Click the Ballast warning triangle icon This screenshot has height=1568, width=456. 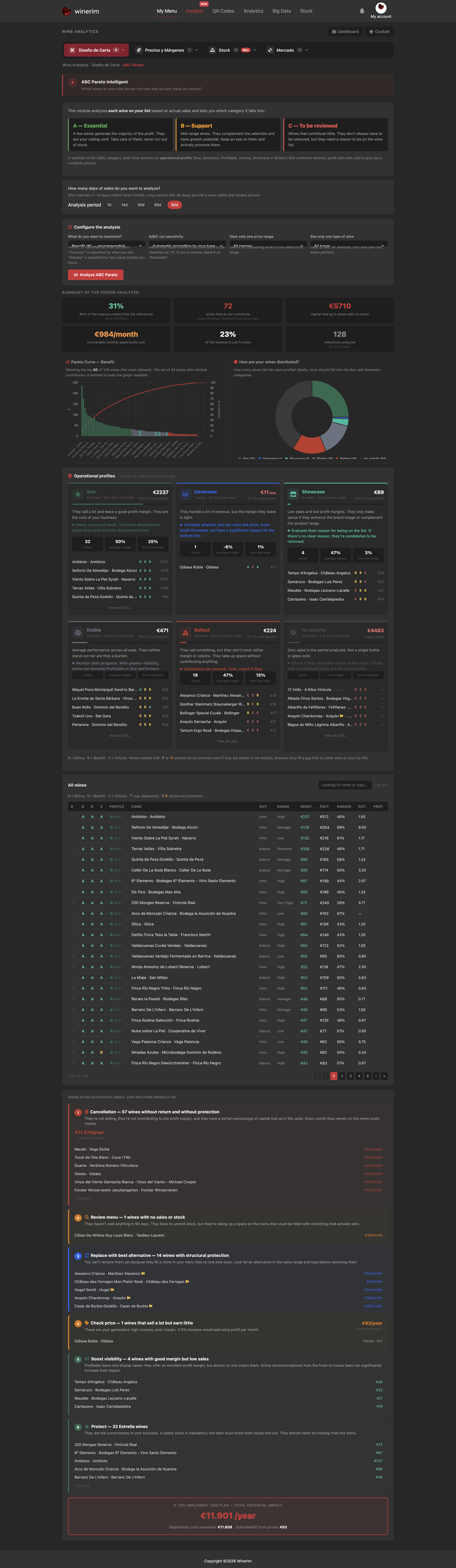point(185,632)
